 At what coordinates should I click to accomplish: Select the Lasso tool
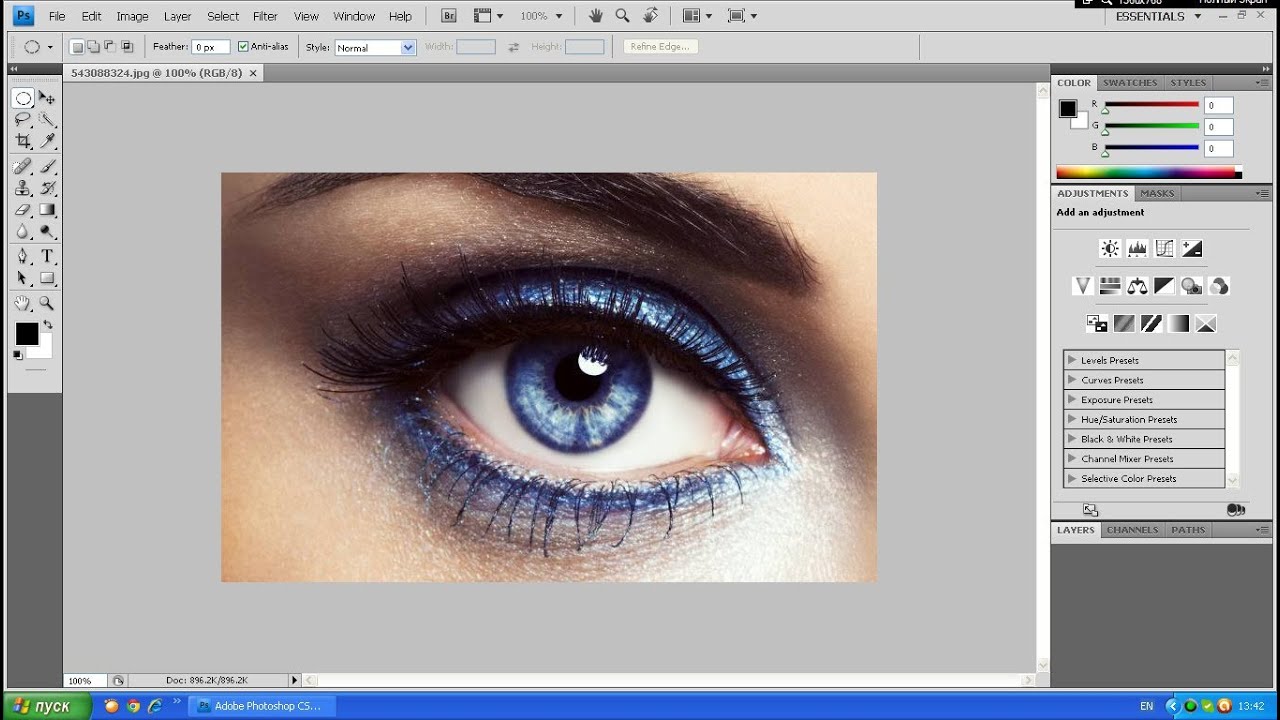pos(22,119)
